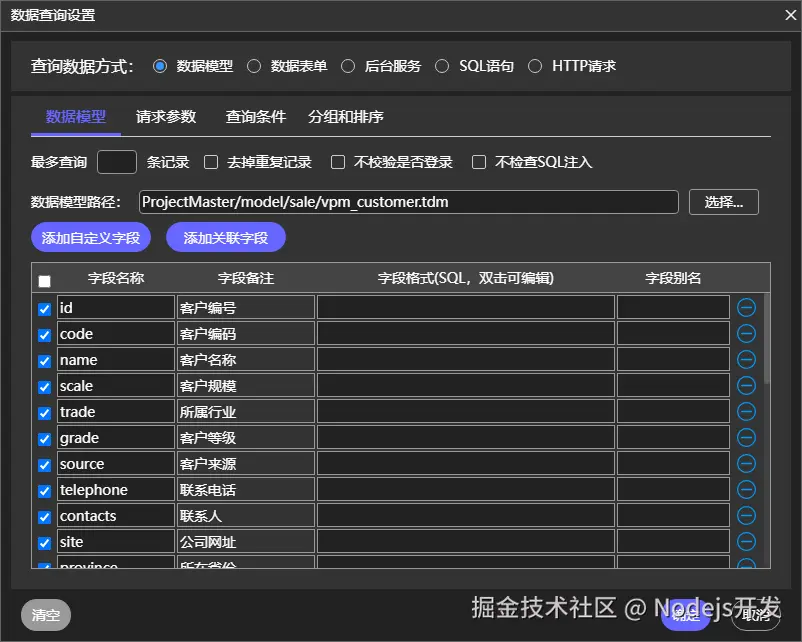
Task: Toggle the select-all checkbox in table header
Action: 44,279
